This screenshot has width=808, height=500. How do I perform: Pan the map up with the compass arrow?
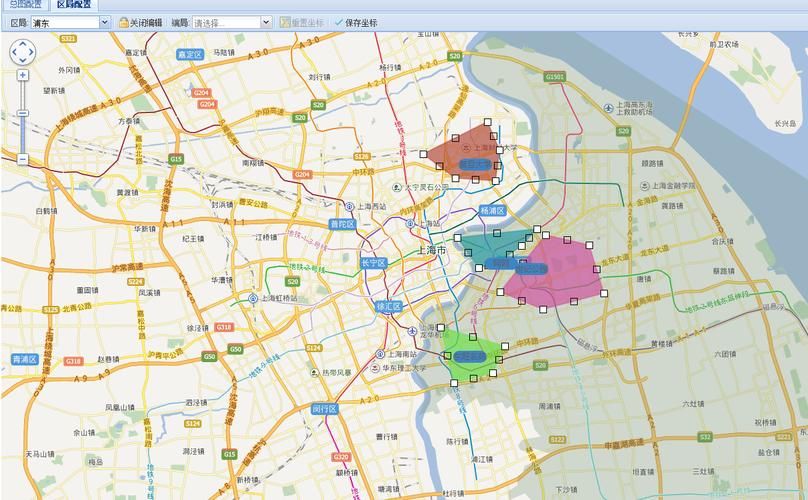coord(22,41)
